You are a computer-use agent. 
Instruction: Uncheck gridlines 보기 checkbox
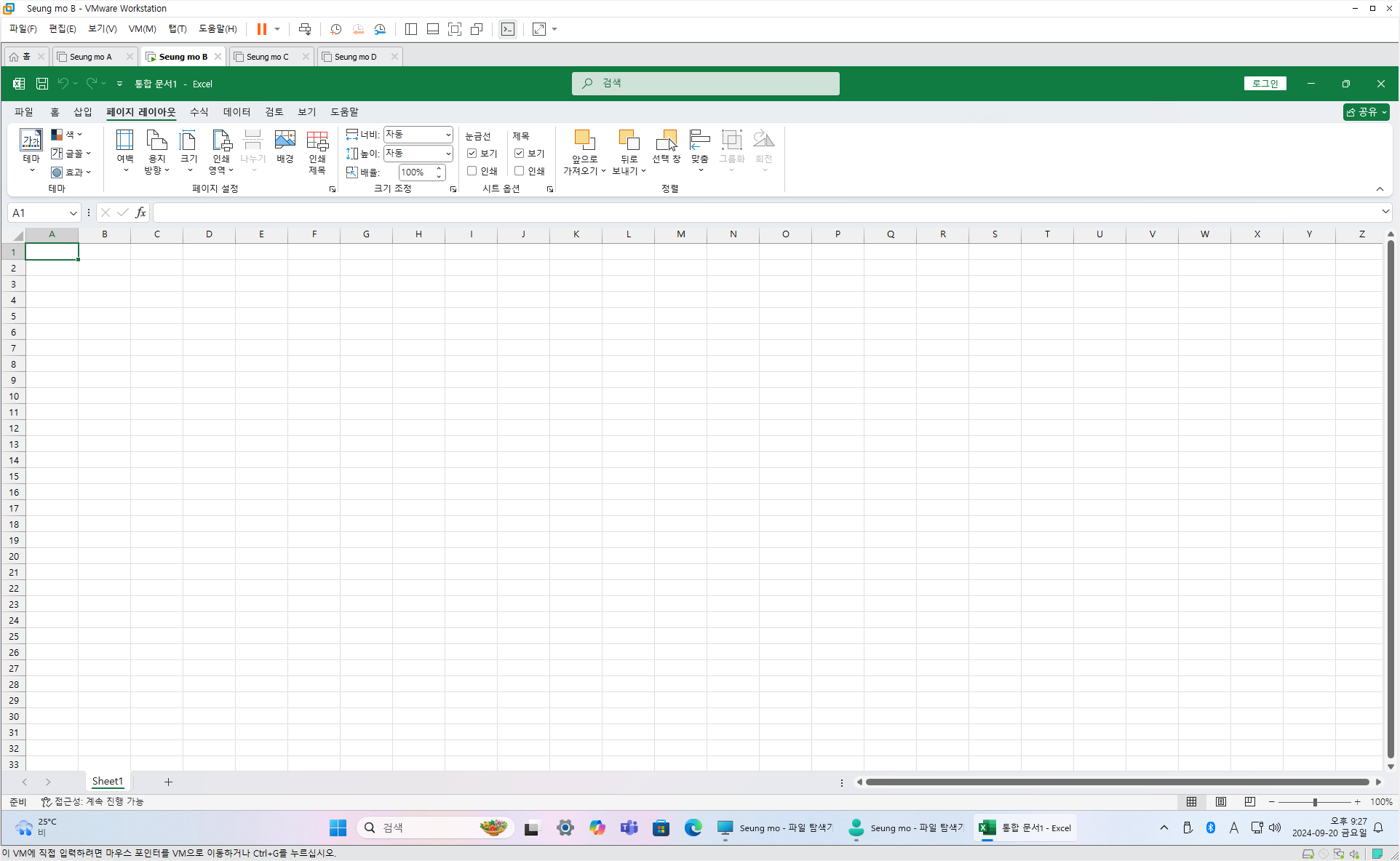(472, 154)
